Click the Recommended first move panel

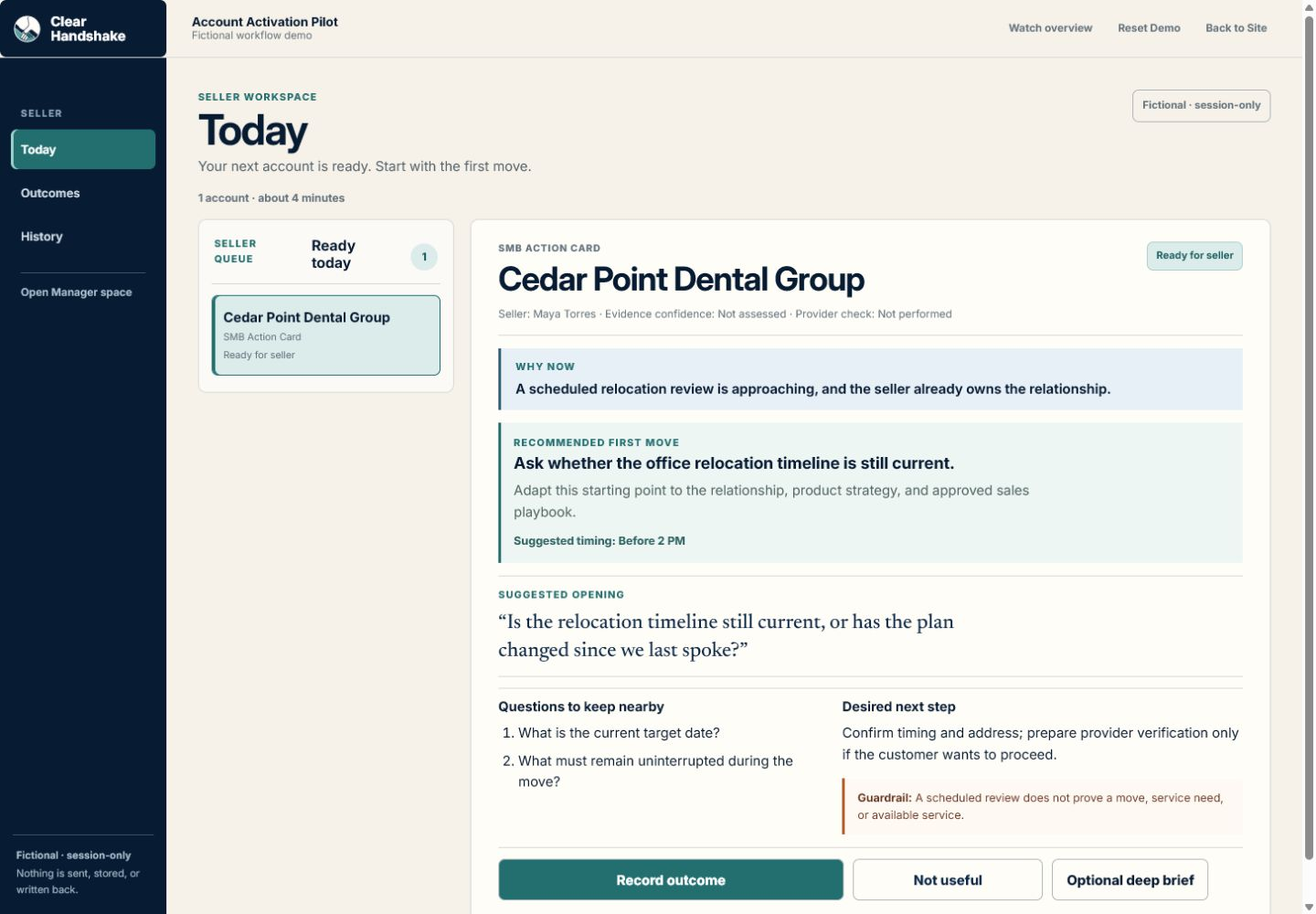click(x=870, y=493)
